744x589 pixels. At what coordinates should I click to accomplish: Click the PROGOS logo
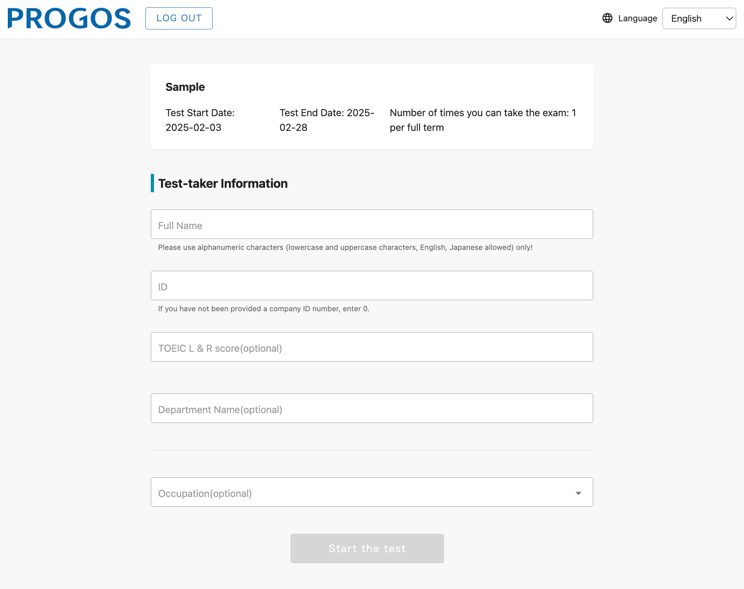click(69, 19)
